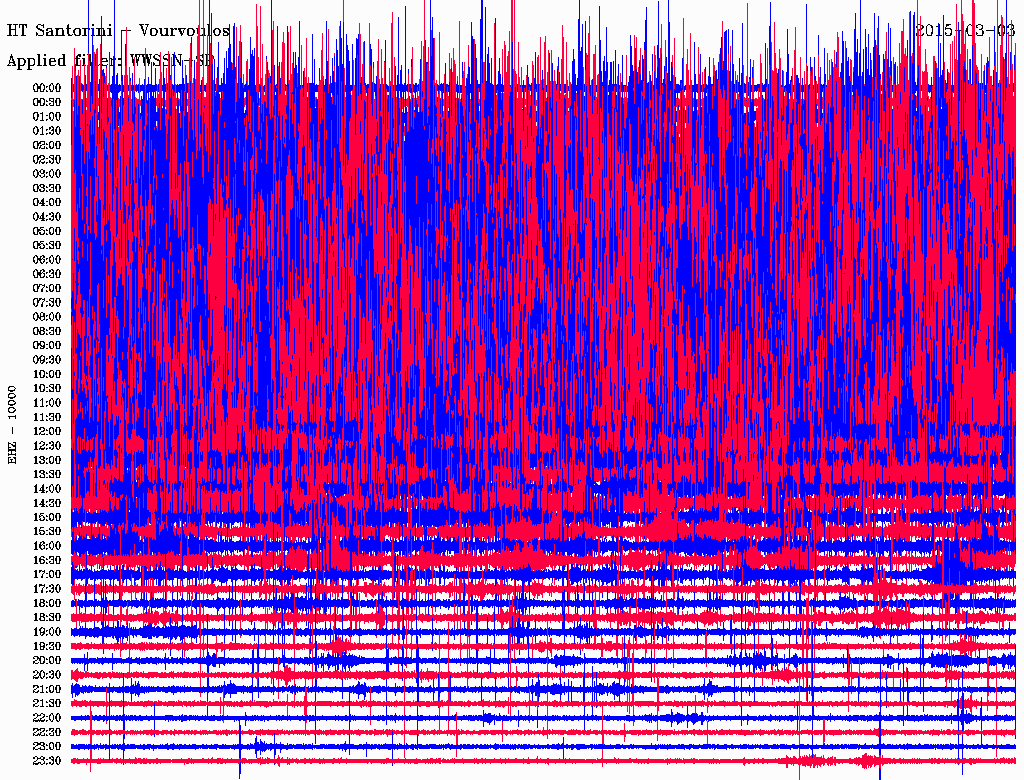Pick the 09:00 time row label
Screen dimensions: 1024x780
point(47,345)
